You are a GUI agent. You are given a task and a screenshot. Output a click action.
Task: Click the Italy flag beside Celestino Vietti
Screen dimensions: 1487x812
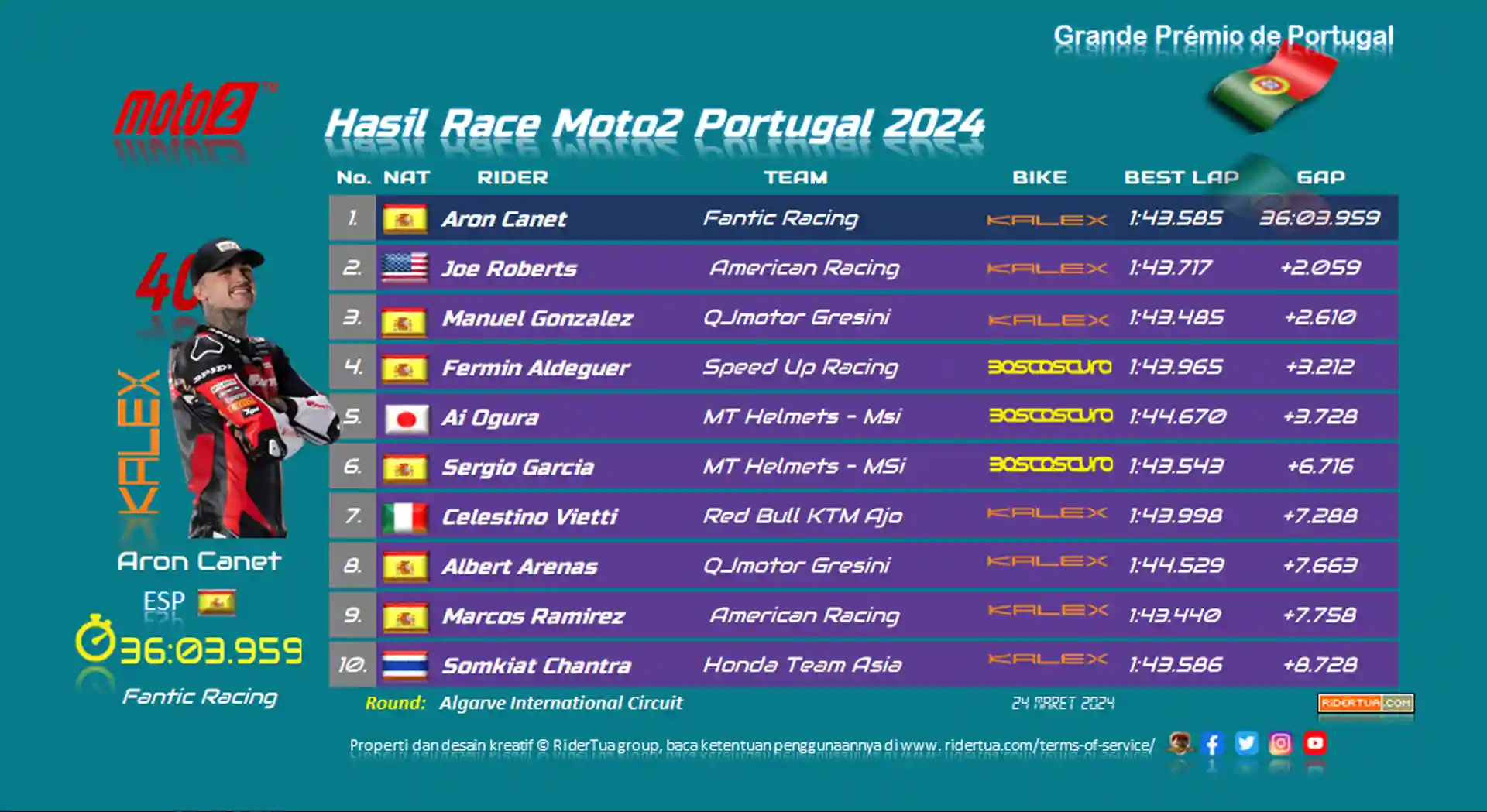405,517
